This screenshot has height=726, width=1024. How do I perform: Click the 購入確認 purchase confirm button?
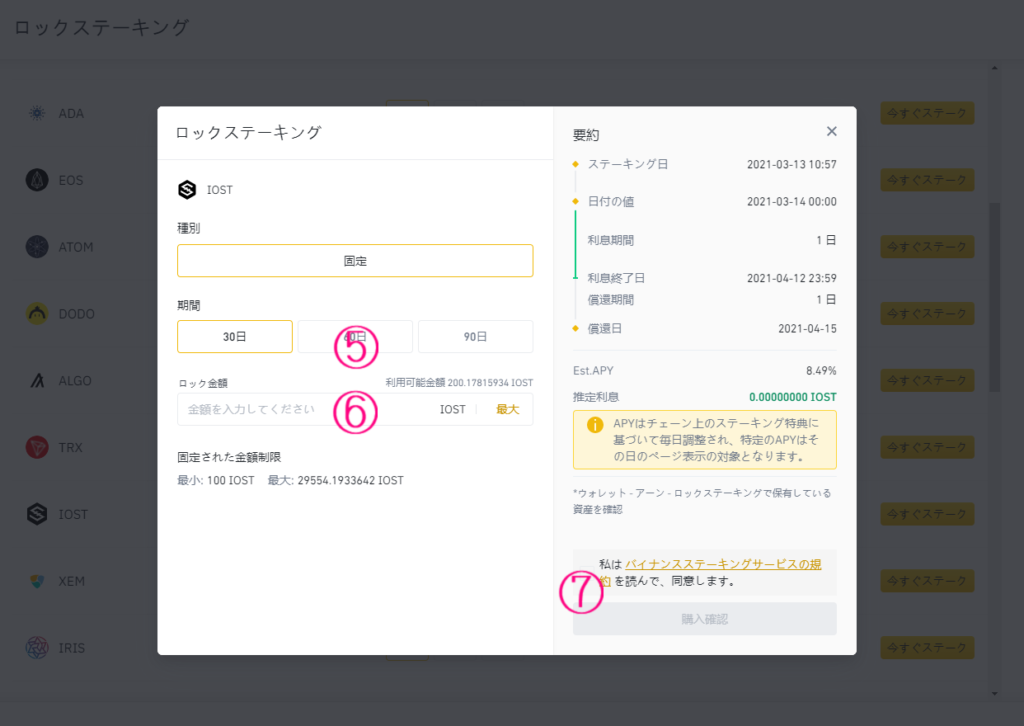pyautogui.click(x=705, y=619)
